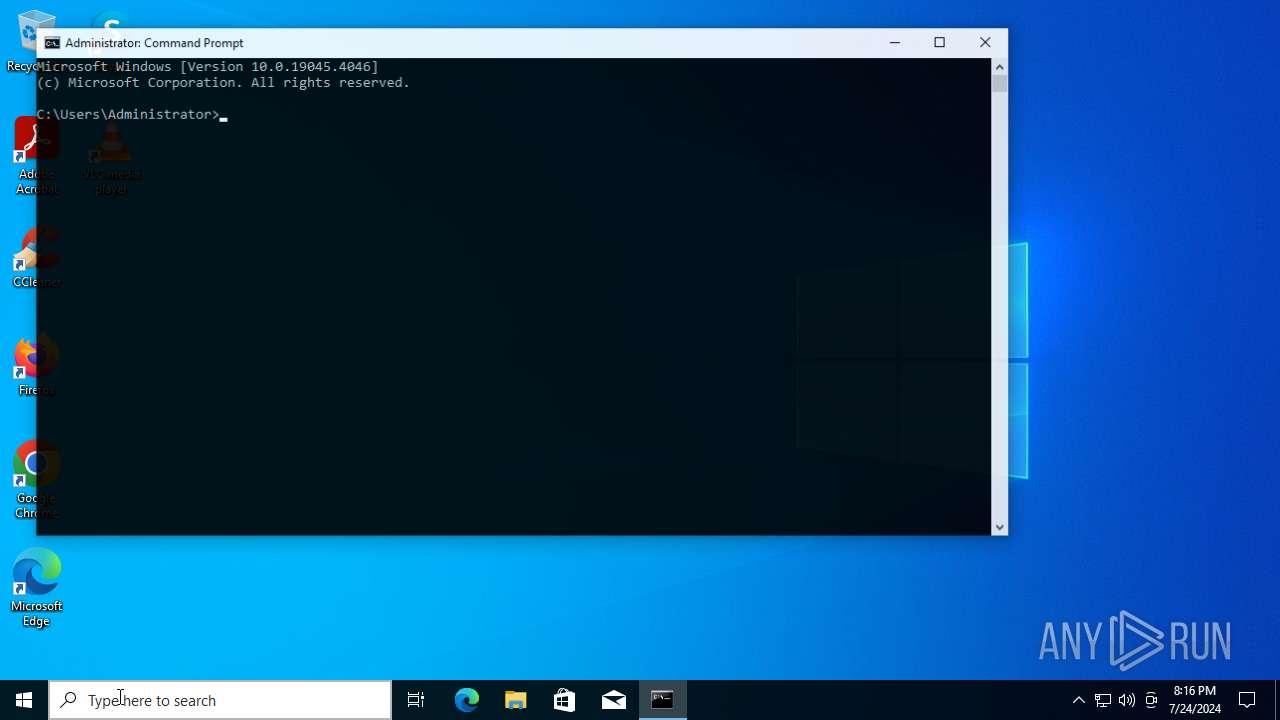This screenshot has height=720, width=1280.
Task: Close the Administrator Command Prompt window
Action: (x=985, y=42)
